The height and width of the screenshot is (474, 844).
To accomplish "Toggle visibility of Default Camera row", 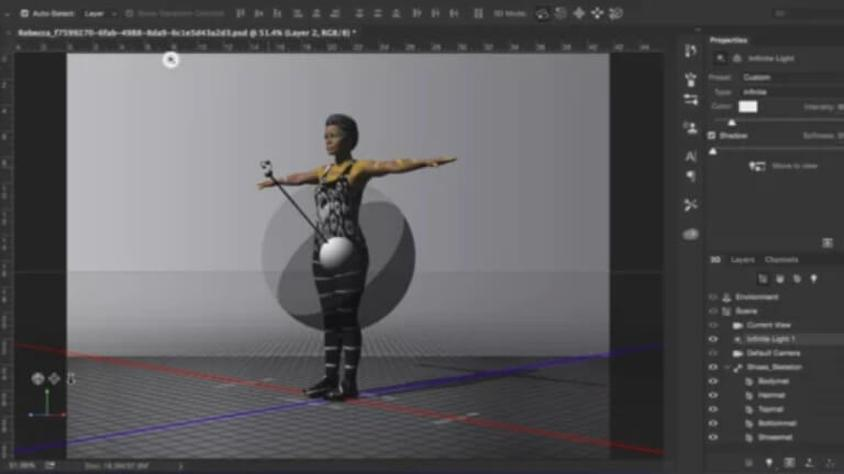I will [x=713, y=353].
